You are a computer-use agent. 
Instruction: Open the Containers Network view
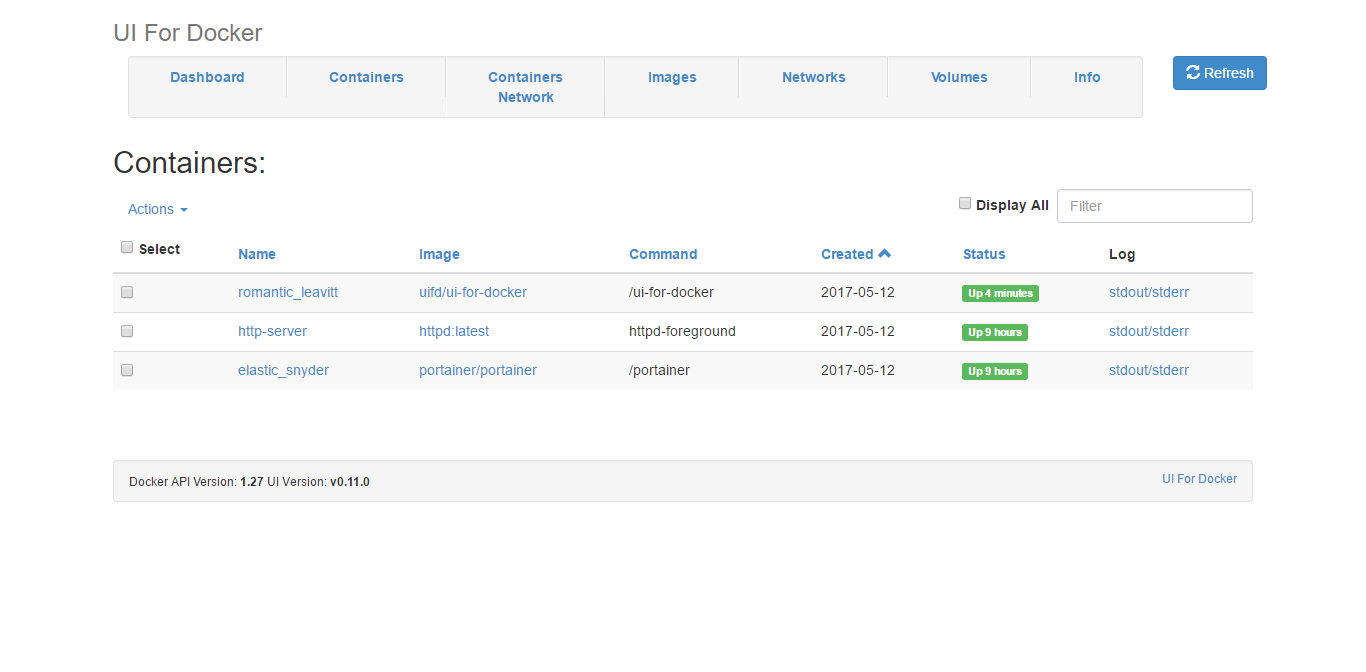(x=525, y=87)
